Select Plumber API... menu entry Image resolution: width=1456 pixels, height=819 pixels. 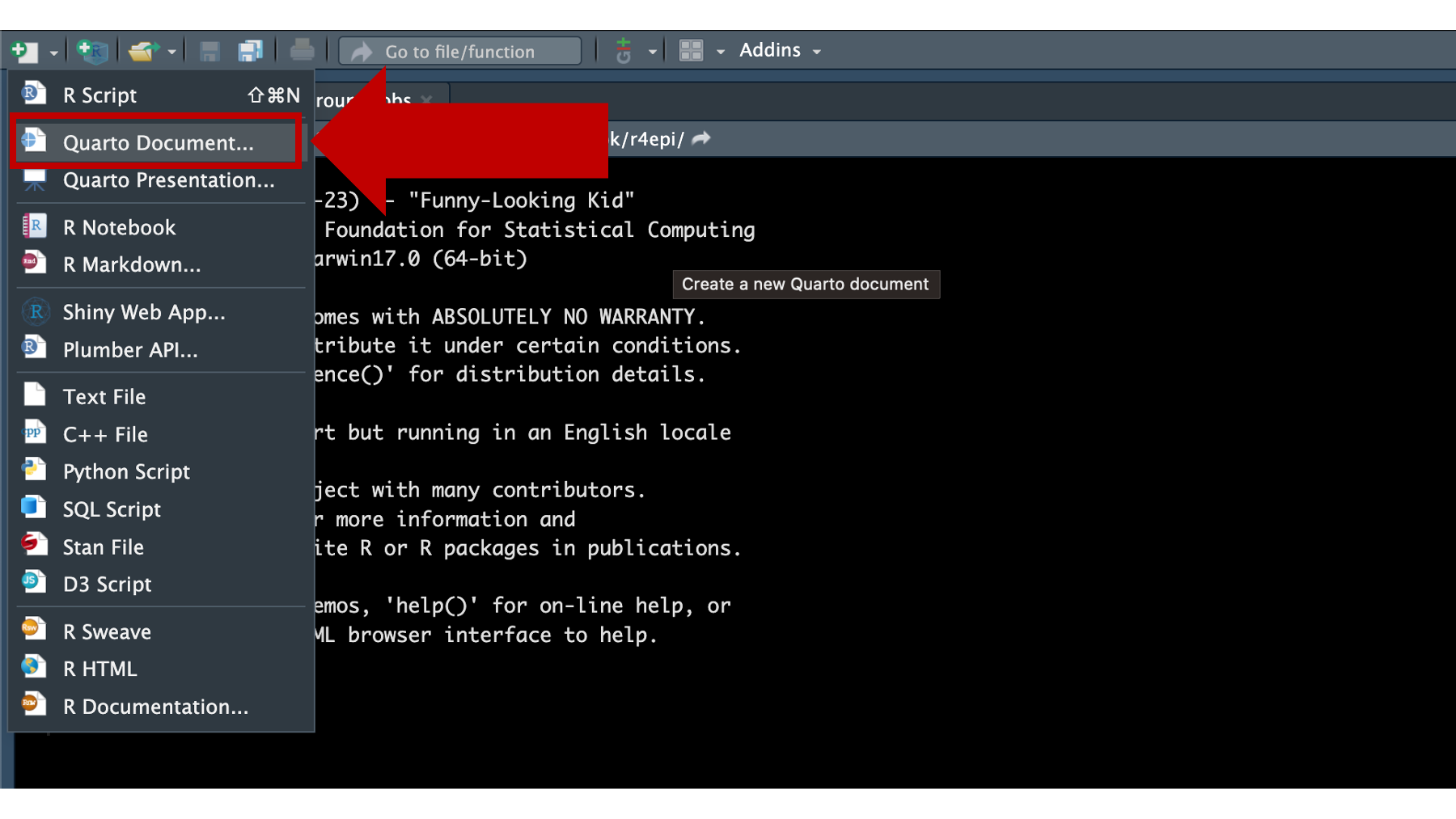pos(161,350)
